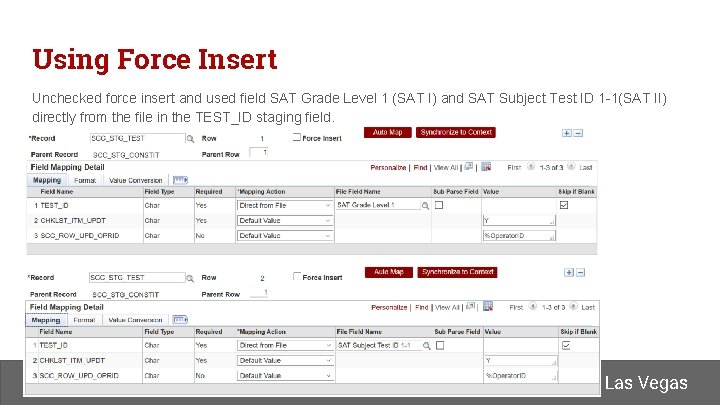Screen dimensions: 720x405
Task: Edit Value Y for Row 2 CHKLST_ITM_UPDT
Action: [x=521, y=361]
